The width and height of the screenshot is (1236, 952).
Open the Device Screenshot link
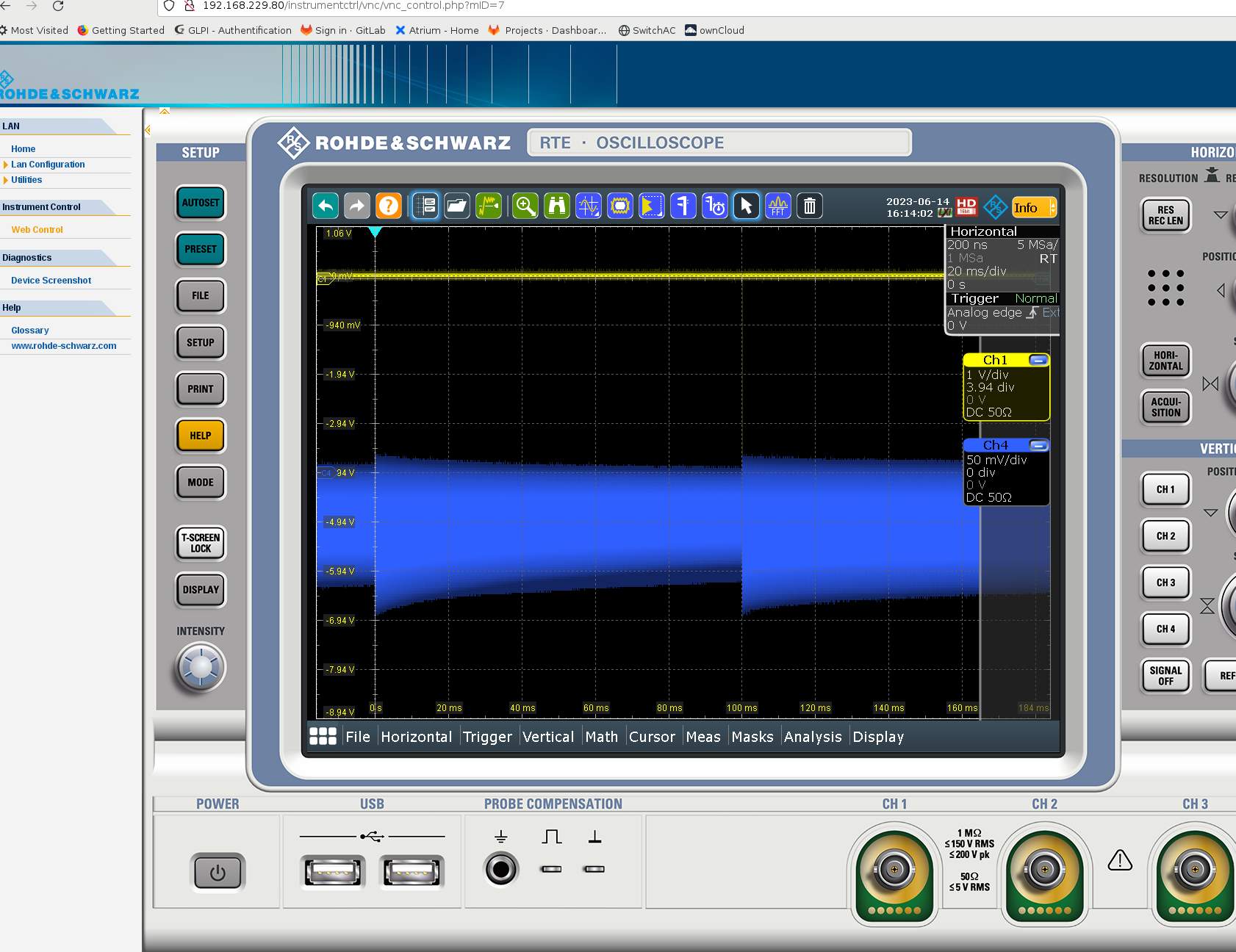point(51,281)
